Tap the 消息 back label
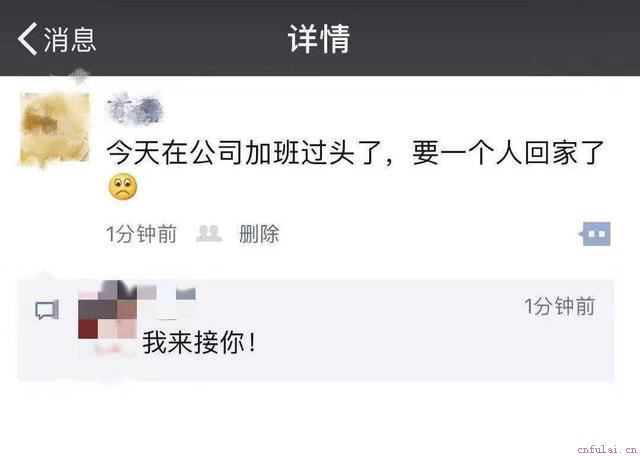This screenshot has width=640, height=456. pyautogui.click(x=70, y=40)
